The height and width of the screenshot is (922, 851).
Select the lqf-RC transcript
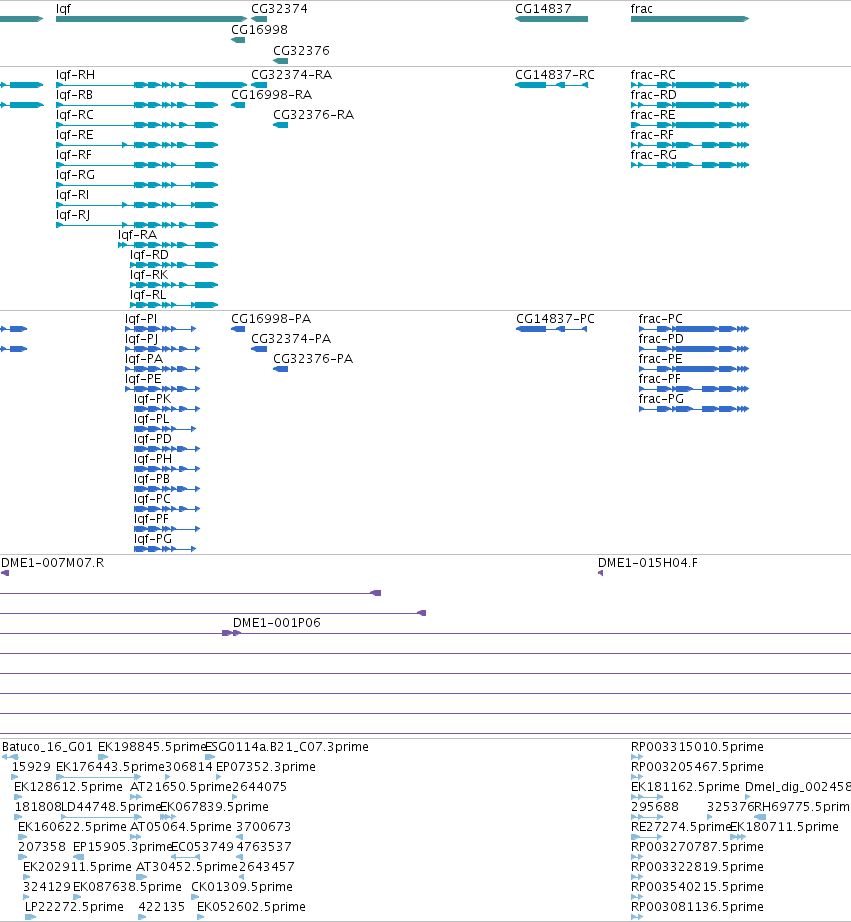pyautogui.click(x=137, y=125)
